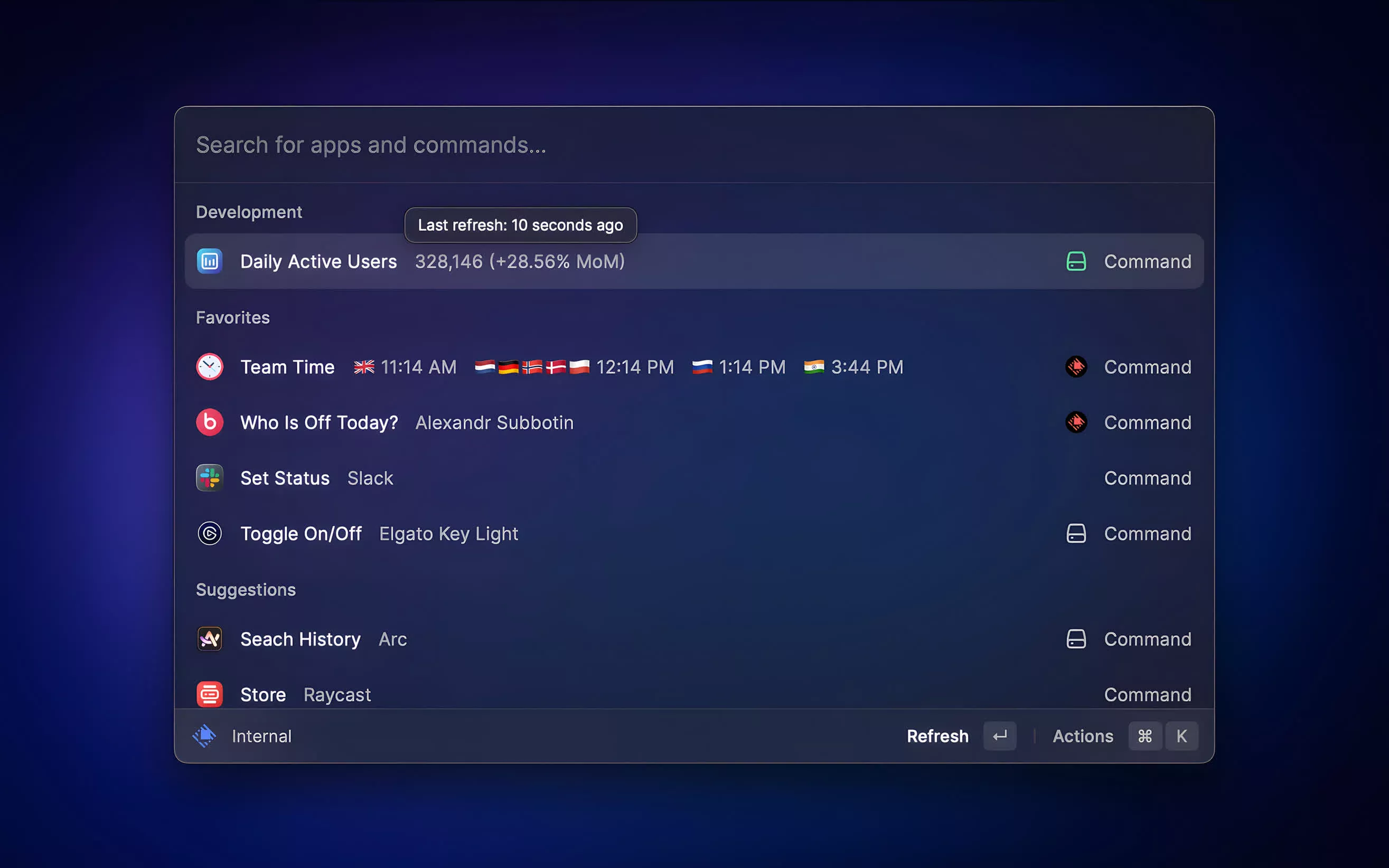Click UK flag in Team Time row
The width and height of the screenshot is (1389, 868).
(364, 367)
